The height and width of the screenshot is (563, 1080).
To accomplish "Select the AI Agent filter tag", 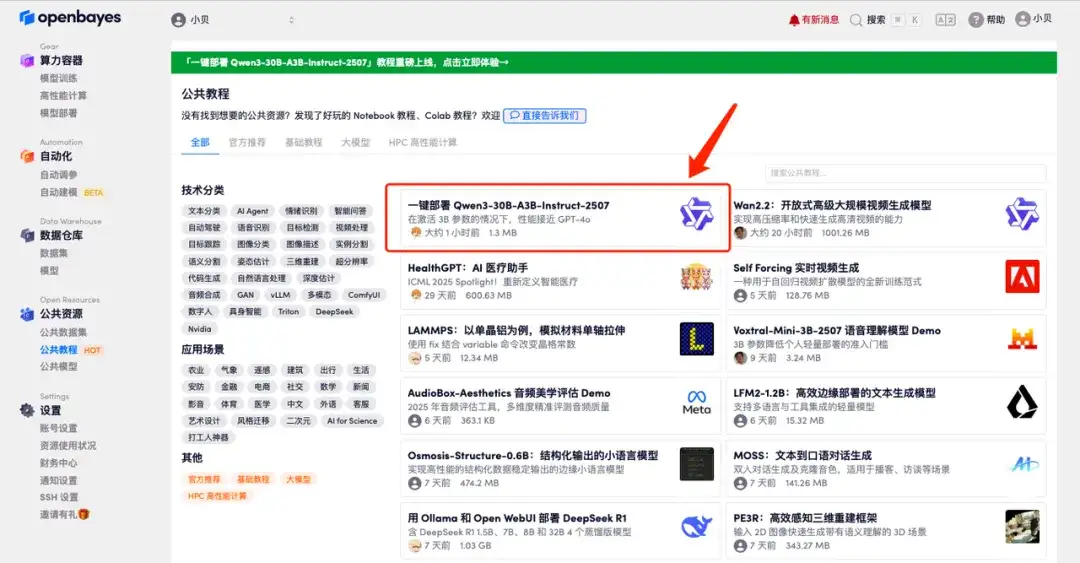I will 253,211.
